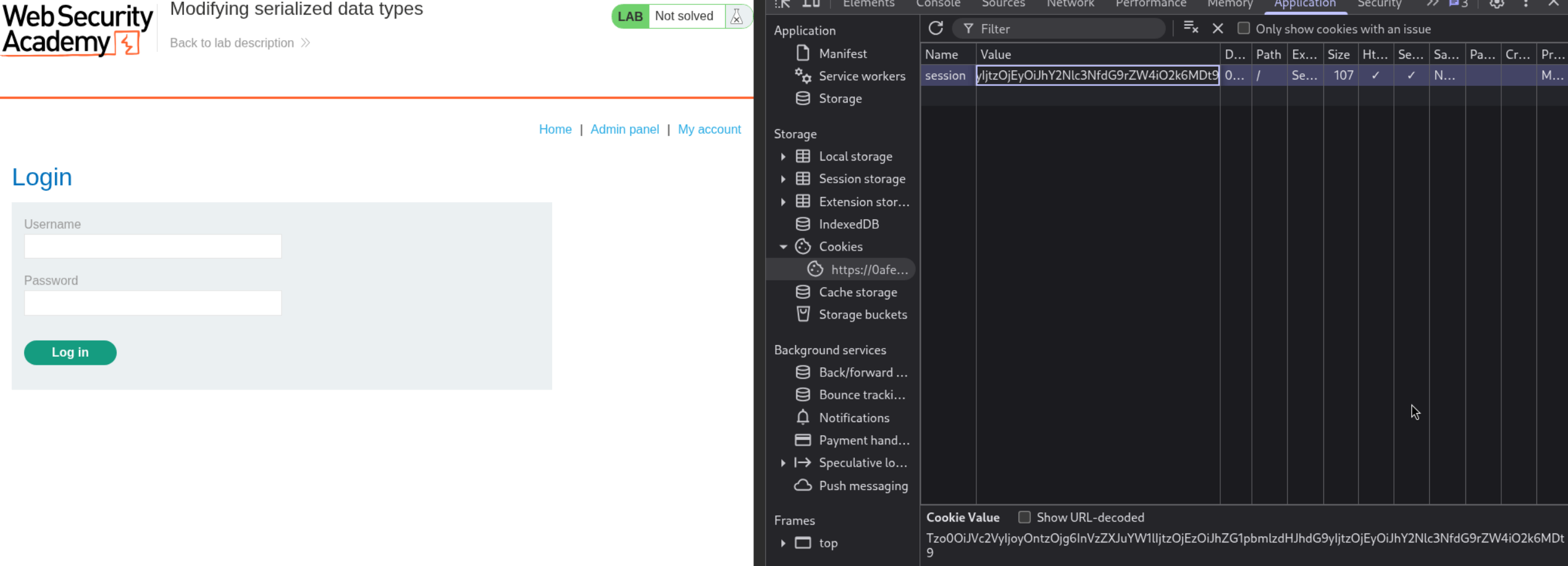This screenshot has height=566, width=1568.
Task: Toggle the Show URL-decoded checkbox
Action: (1024, 517)
